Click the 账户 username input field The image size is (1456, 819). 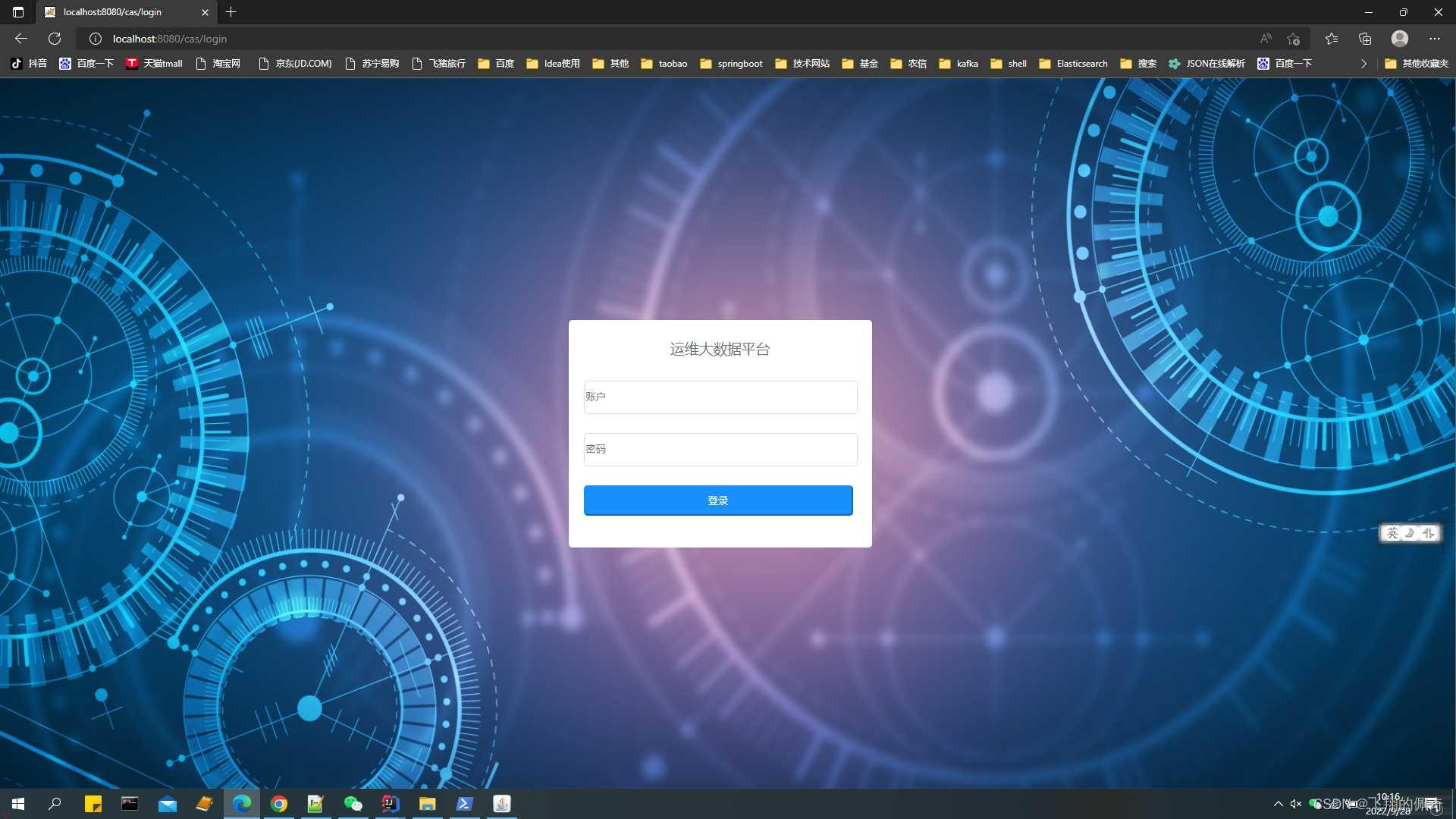tap(720, 397)
